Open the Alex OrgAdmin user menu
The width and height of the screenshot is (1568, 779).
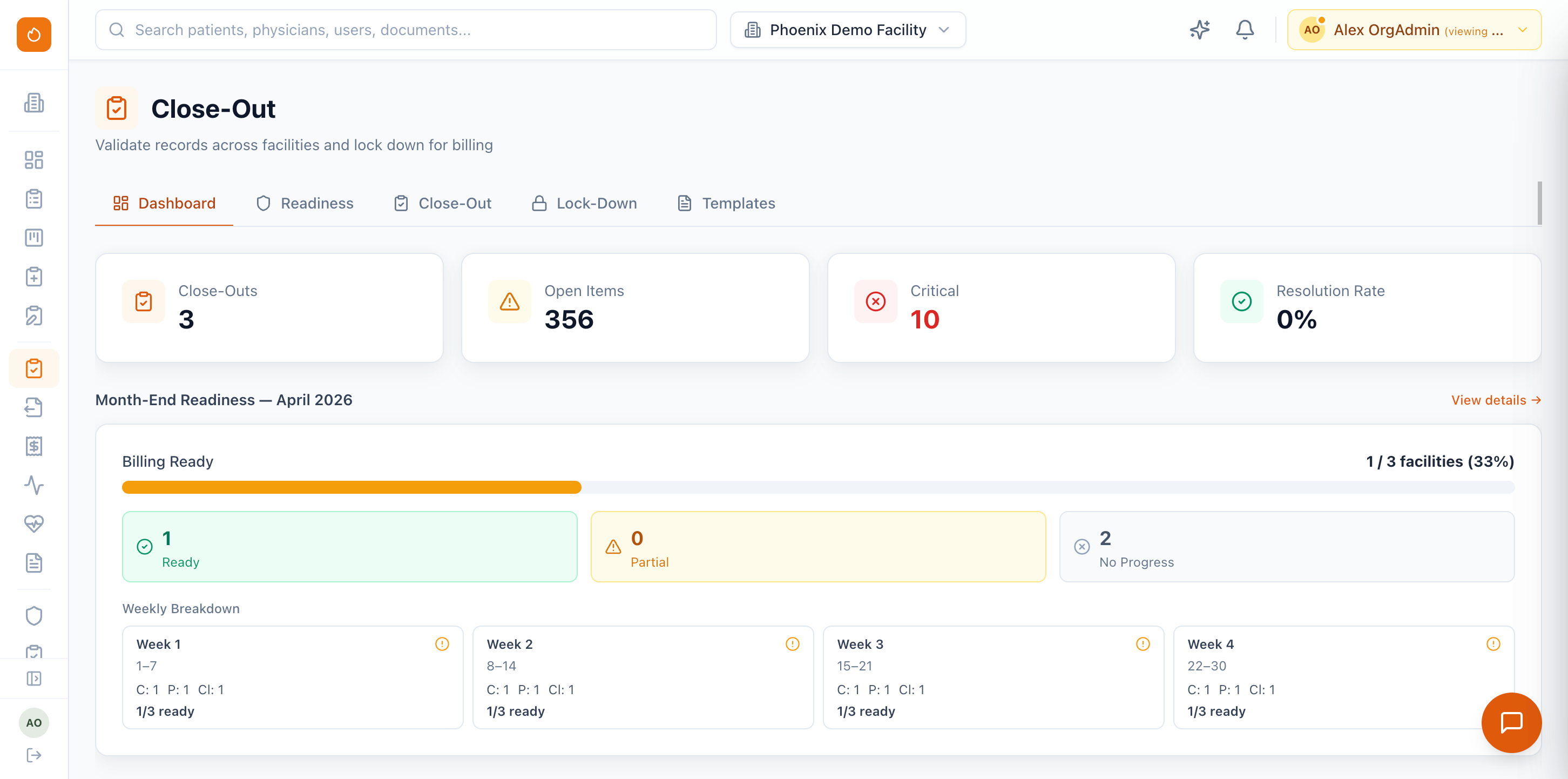1414,30
